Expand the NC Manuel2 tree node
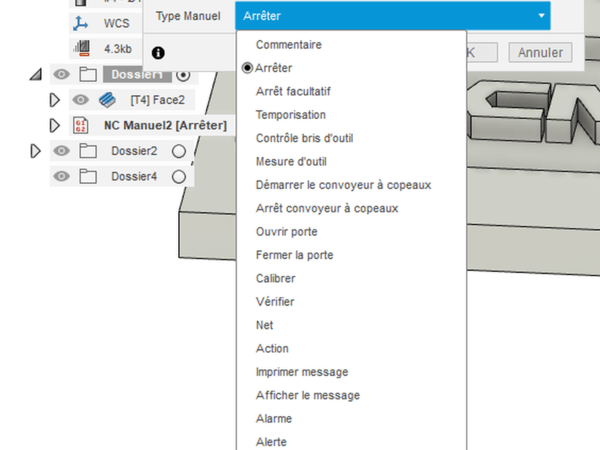The image size is (600, 450). (x=55, y=125)
